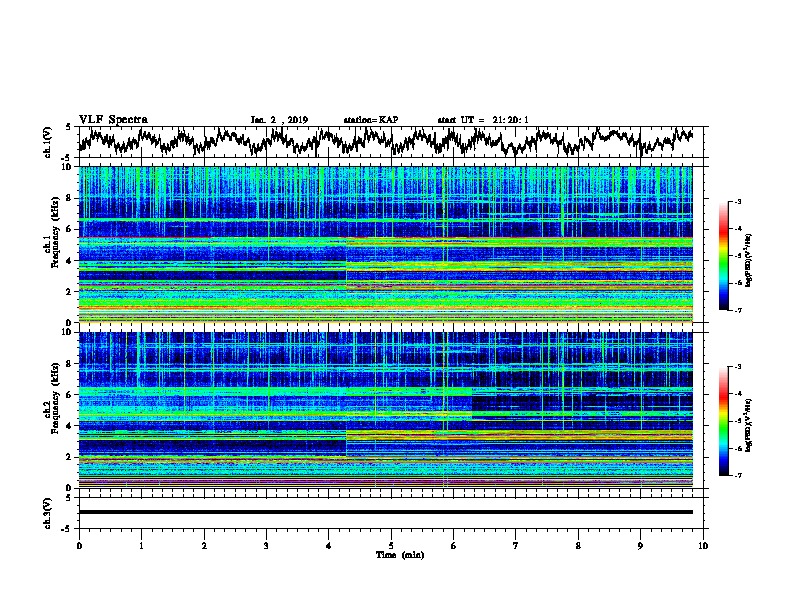Click the "6" tick on the time axis
Image resolution: width=792 pixels, height=612 pixels.
click(454, 546)
